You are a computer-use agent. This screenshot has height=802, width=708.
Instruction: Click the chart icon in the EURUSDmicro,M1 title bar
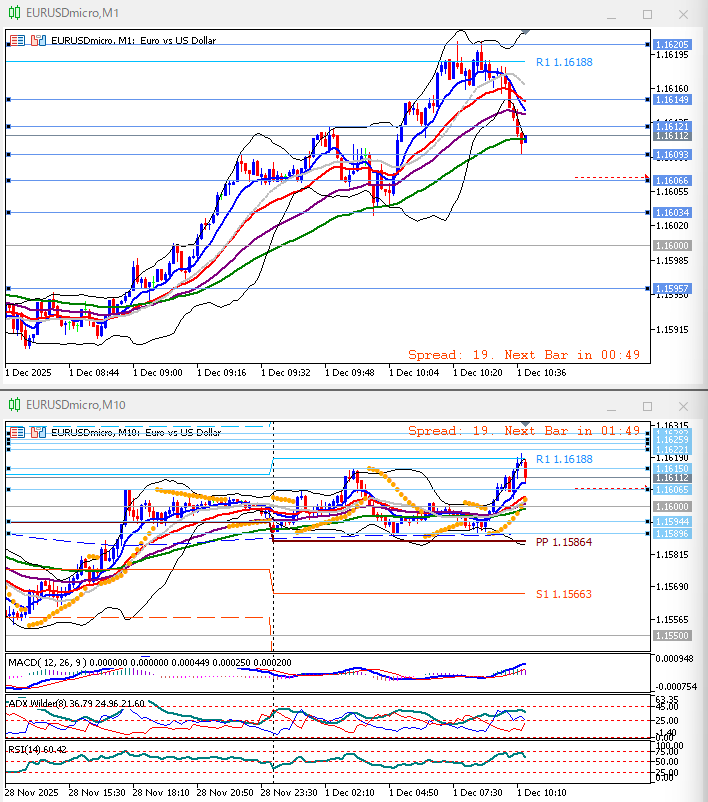click(15, 14)
